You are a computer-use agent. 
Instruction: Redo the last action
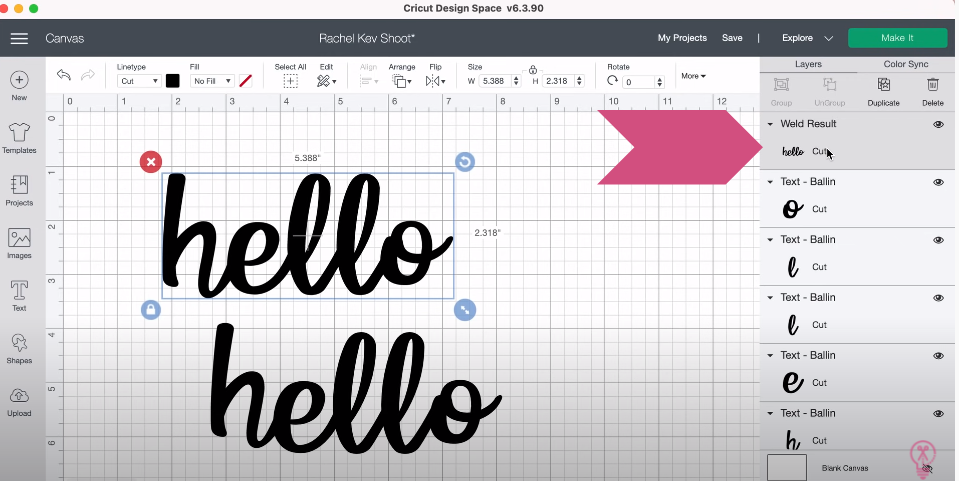click(88, 75)
